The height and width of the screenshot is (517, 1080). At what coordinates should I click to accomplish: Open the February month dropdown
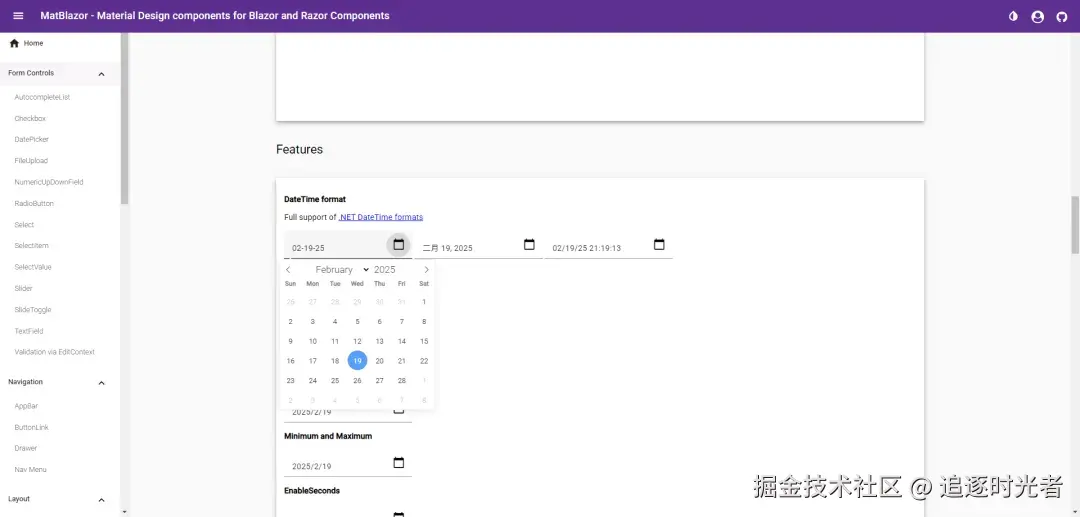(342, 270)
